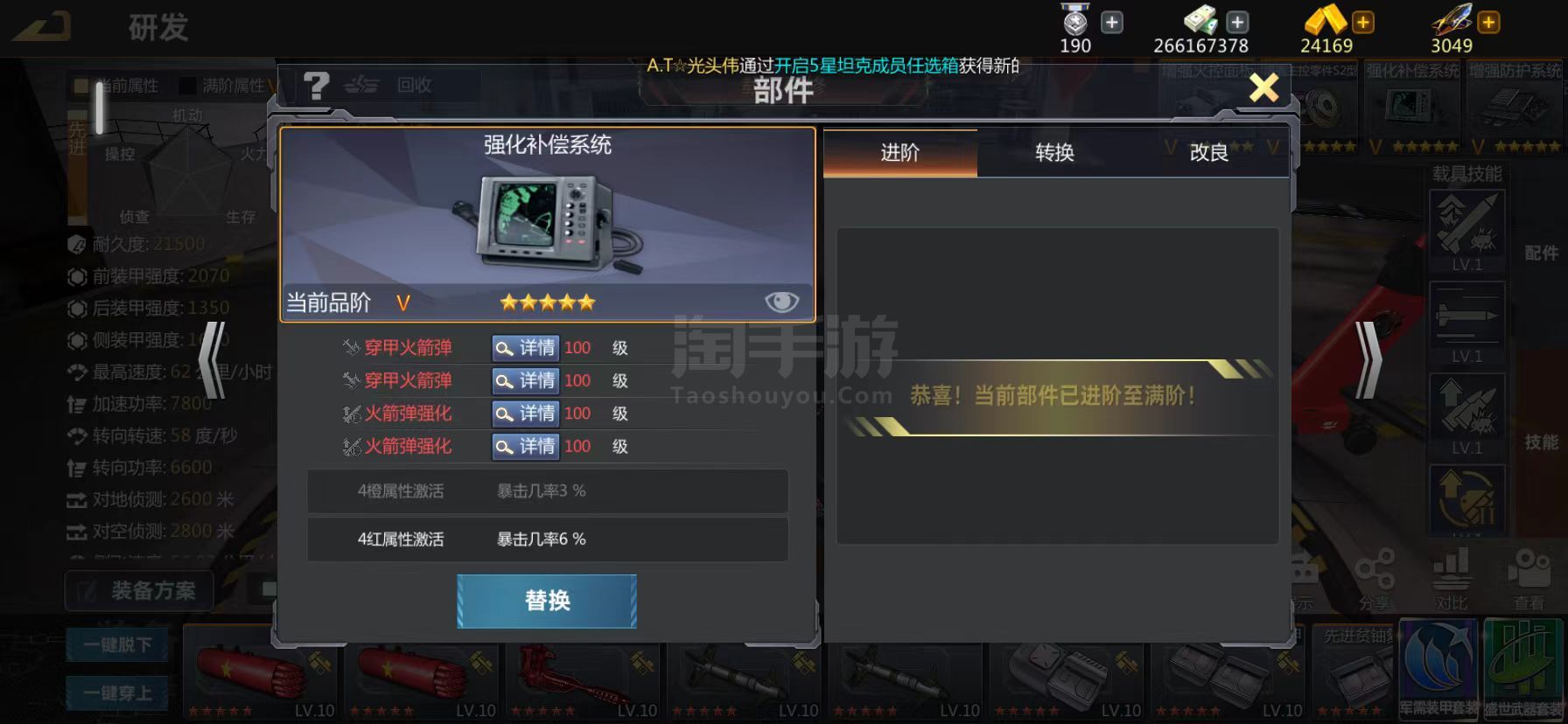Screen dimensions: 1568x724
Task: Add cash using the plus icon
Action: tap(1237, 22)
